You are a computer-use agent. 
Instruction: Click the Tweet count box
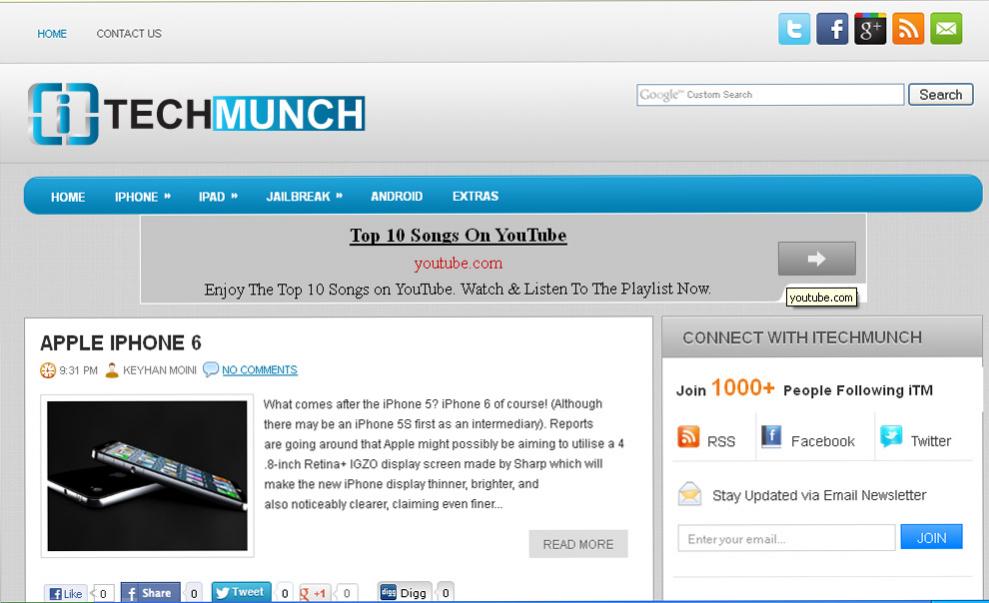pos(284,593)
